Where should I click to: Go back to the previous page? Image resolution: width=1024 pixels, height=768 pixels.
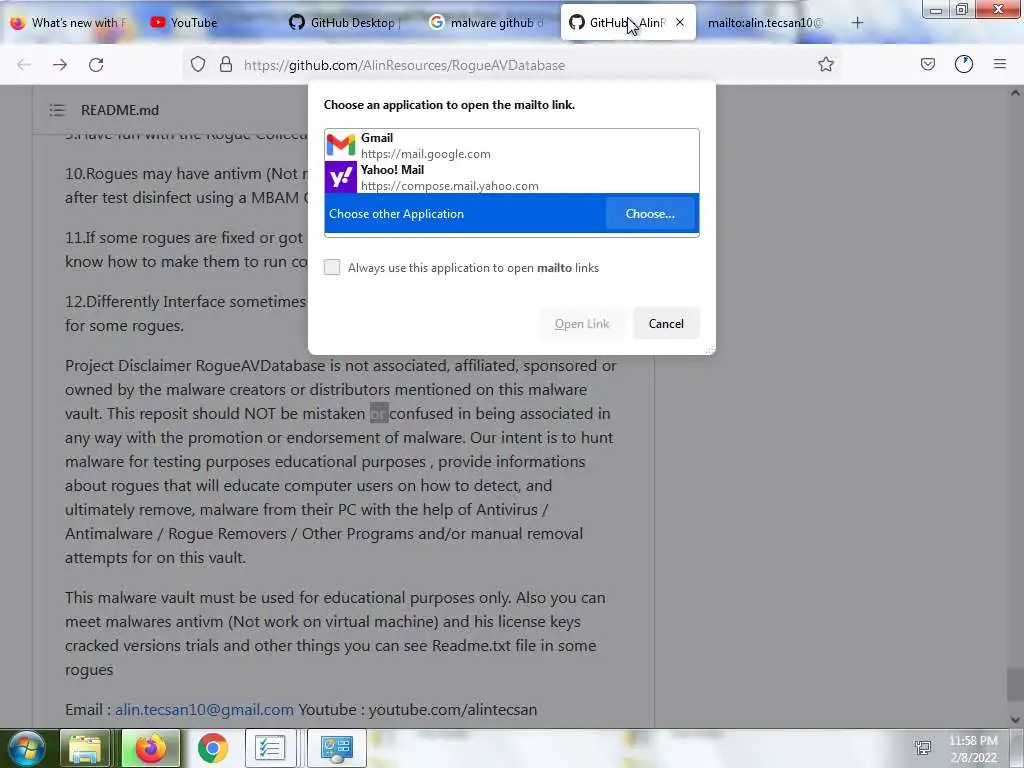coord(24,65)
